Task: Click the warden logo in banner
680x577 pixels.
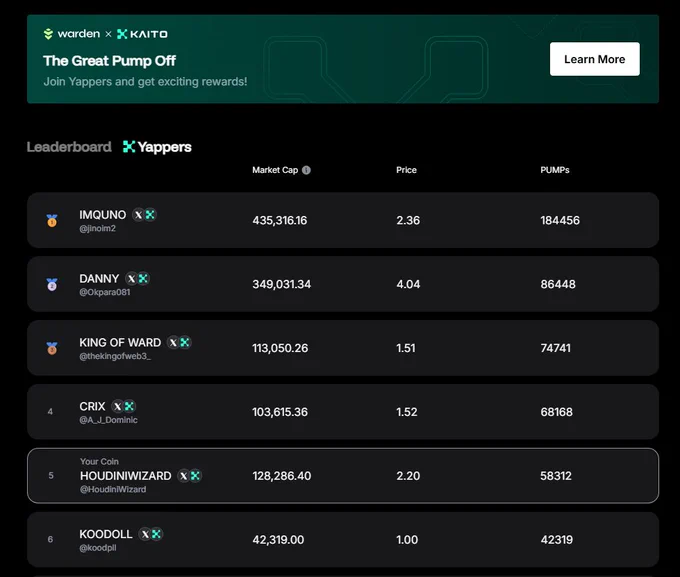Action: 72,33
